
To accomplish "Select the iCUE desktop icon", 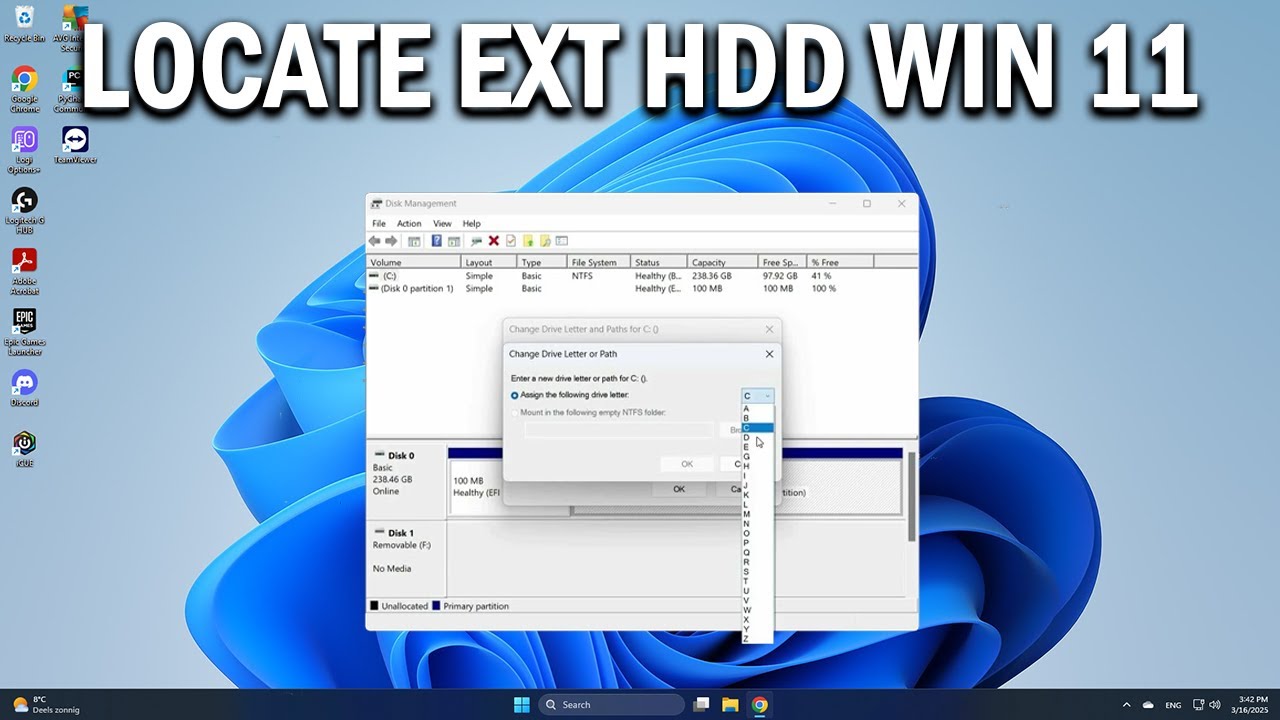I will pyautogui.click(x=24, y=449).
